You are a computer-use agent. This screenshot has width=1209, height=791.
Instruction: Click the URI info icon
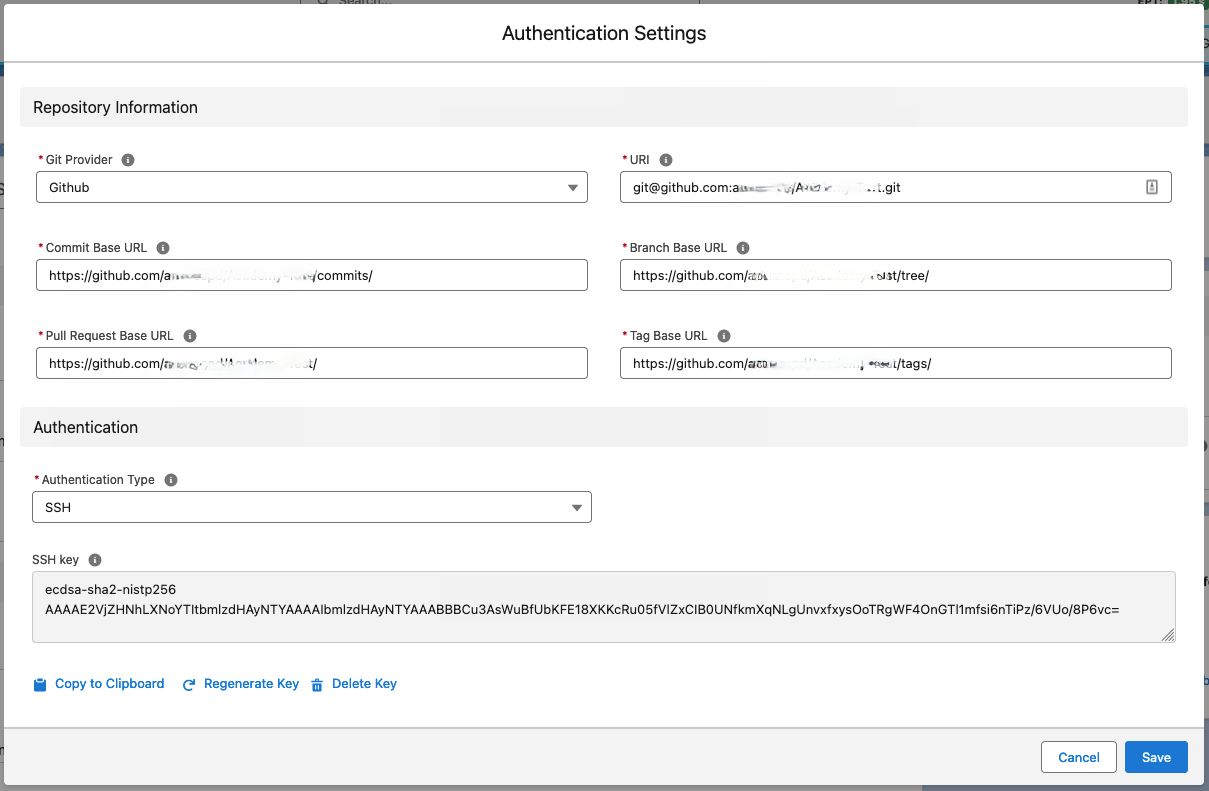666,160
